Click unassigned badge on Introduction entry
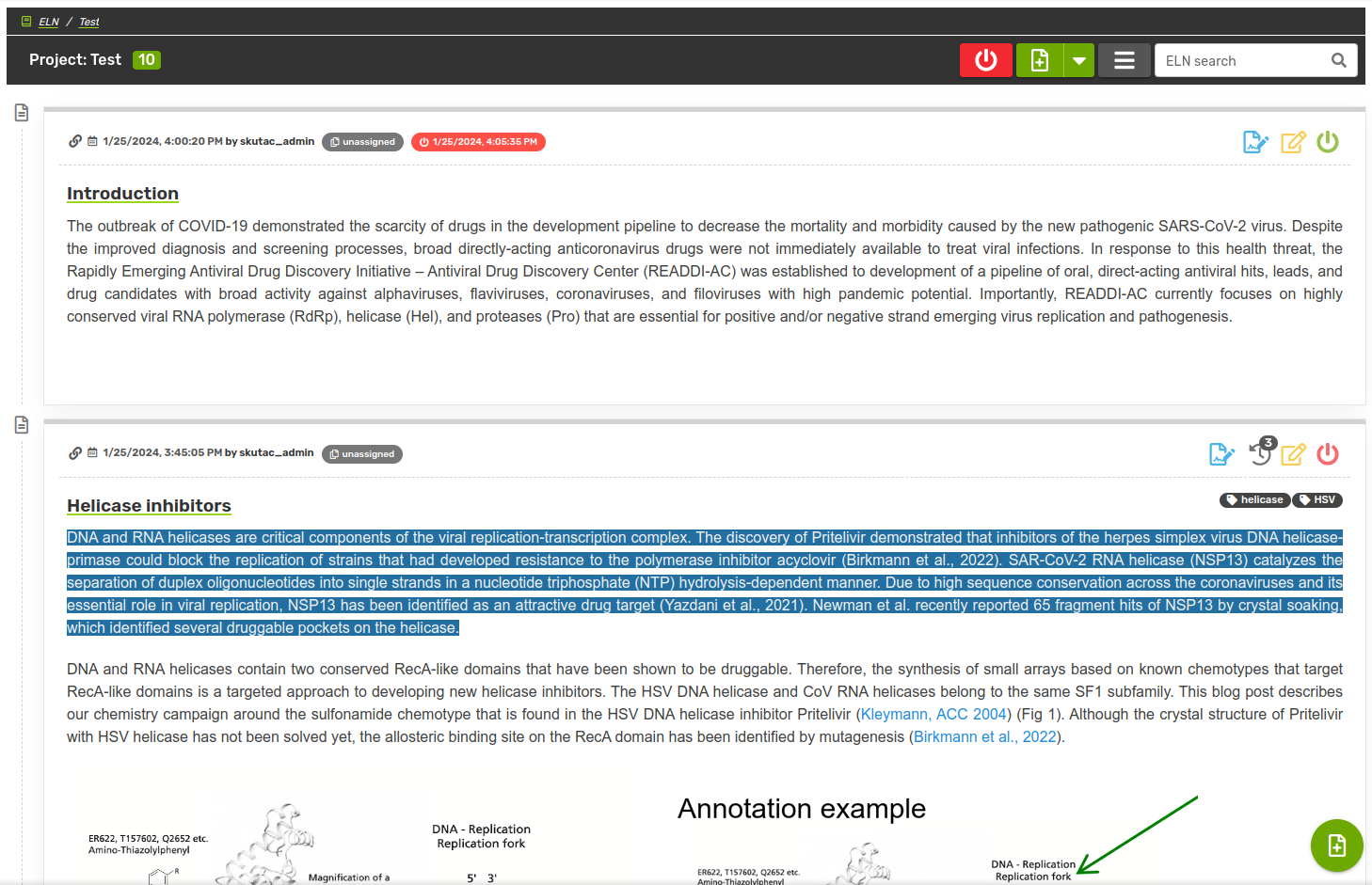The height and width of the screenshot is (885, 1372). pos(362,142)
